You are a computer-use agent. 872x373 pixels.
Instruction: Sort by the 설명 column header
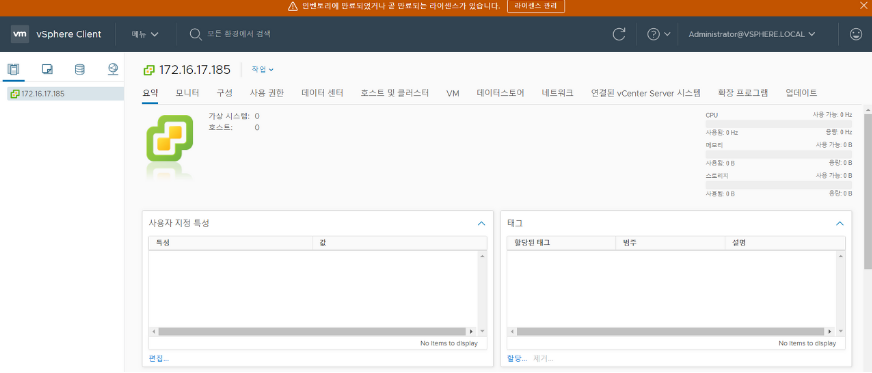pyautogui.click(x=785, y=243)
